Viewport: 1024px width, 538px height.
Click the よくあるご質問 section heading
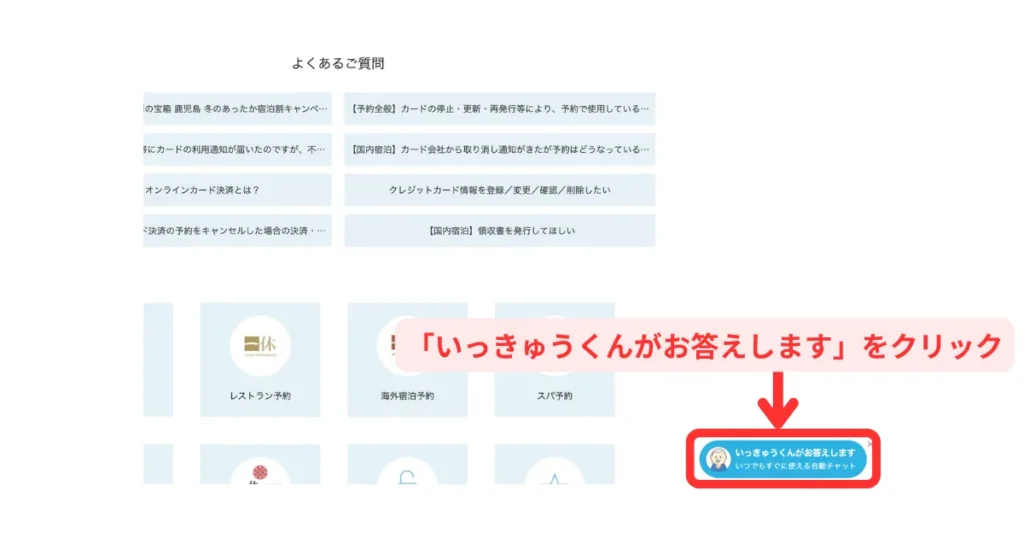pos(338,63)
